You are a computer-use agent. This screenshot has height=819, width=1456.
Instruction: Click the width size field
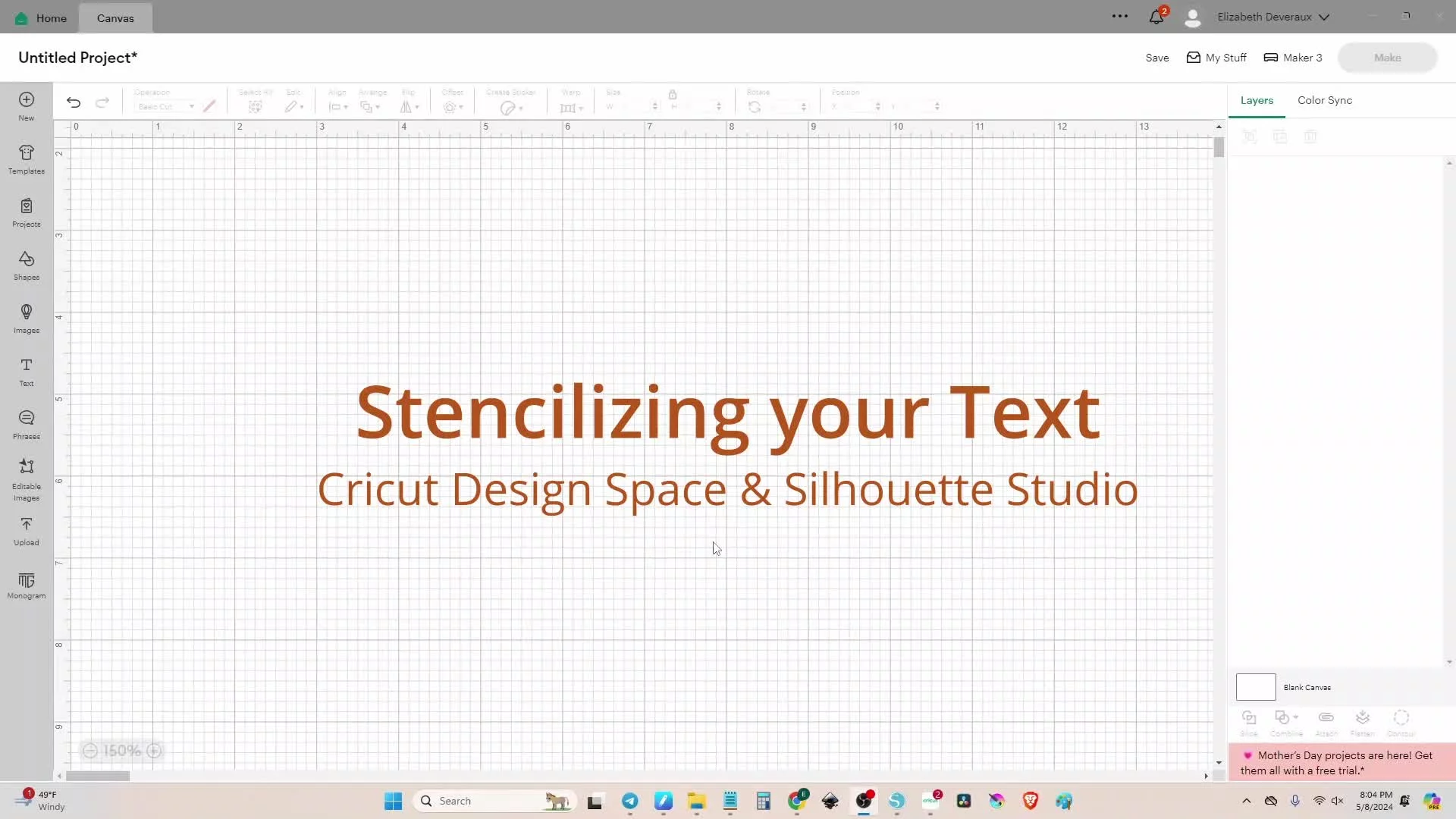tap(632, 107)
